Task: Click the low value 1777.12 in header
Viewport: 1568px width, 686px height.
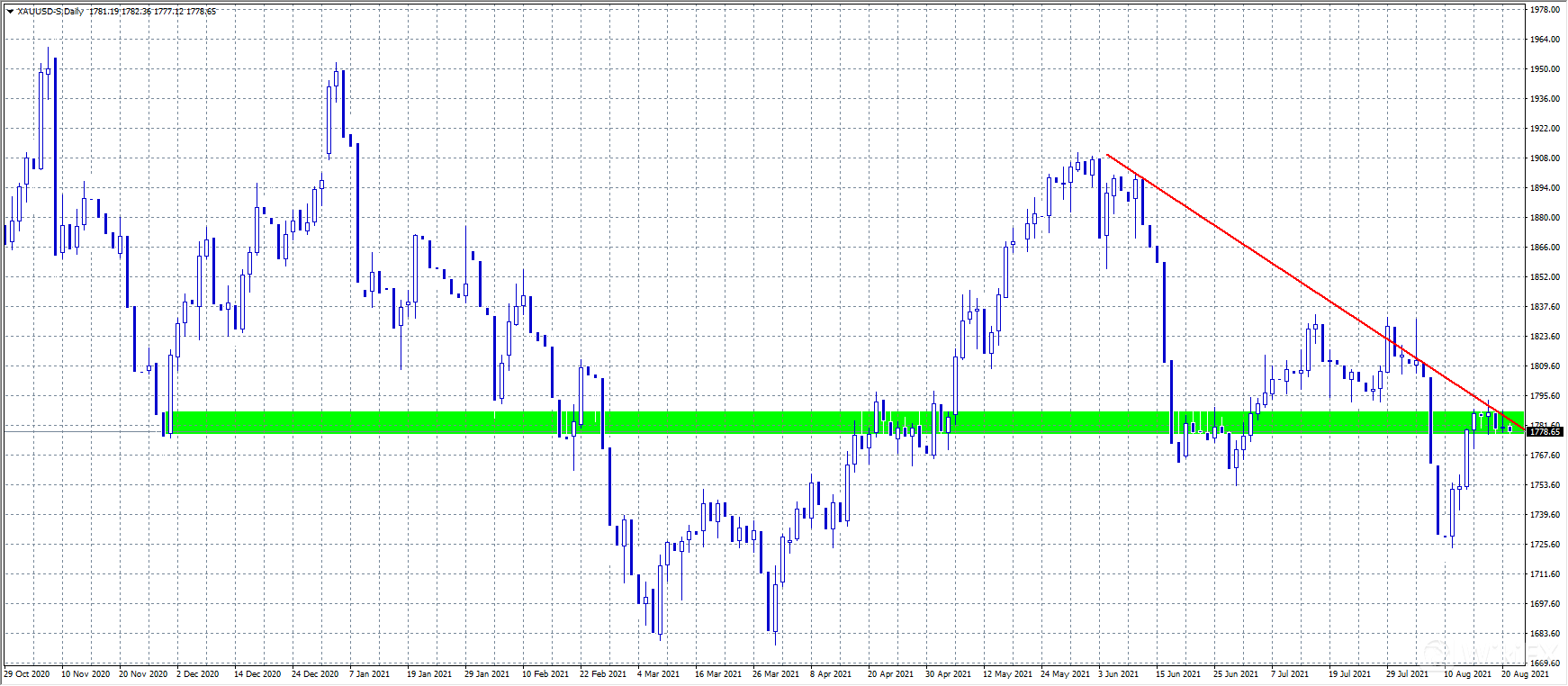Action: (169, 12)
